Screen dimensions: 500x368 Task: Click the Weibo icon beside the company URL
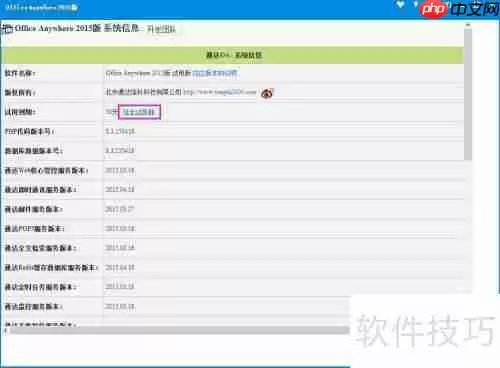pyautogui.click(x=267, y=93)
